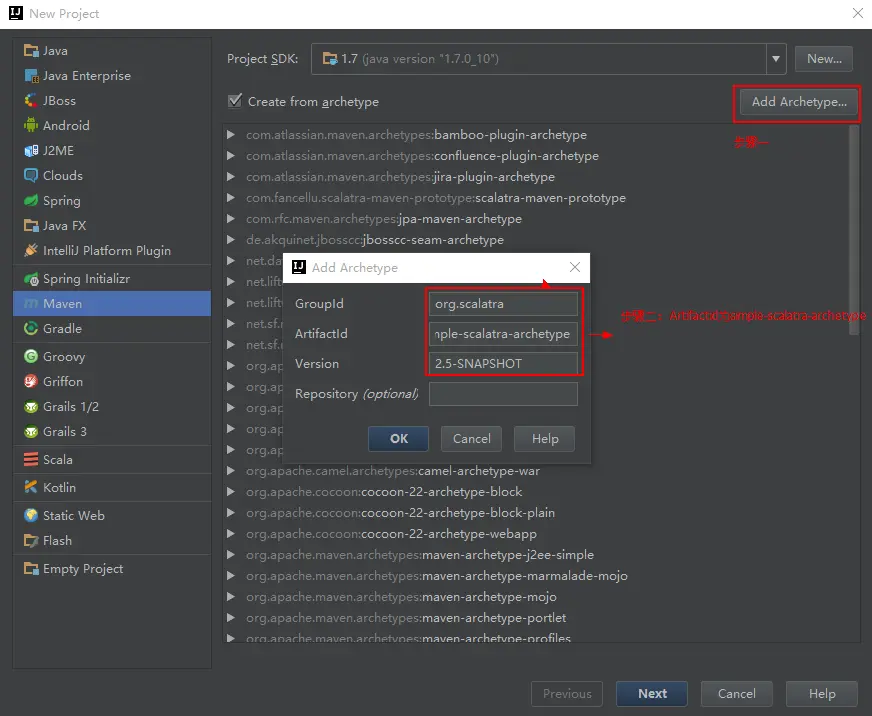Viewport: 872px width, 716px height.
Task: Choose the Spring Initializr icon
Action: pyautogui.click(x=31, y=279)
